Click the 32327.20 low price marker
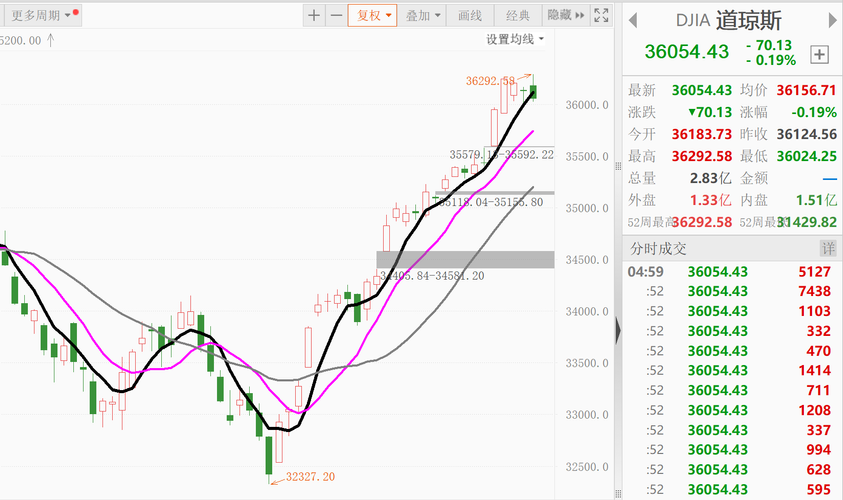 [310, 477]
